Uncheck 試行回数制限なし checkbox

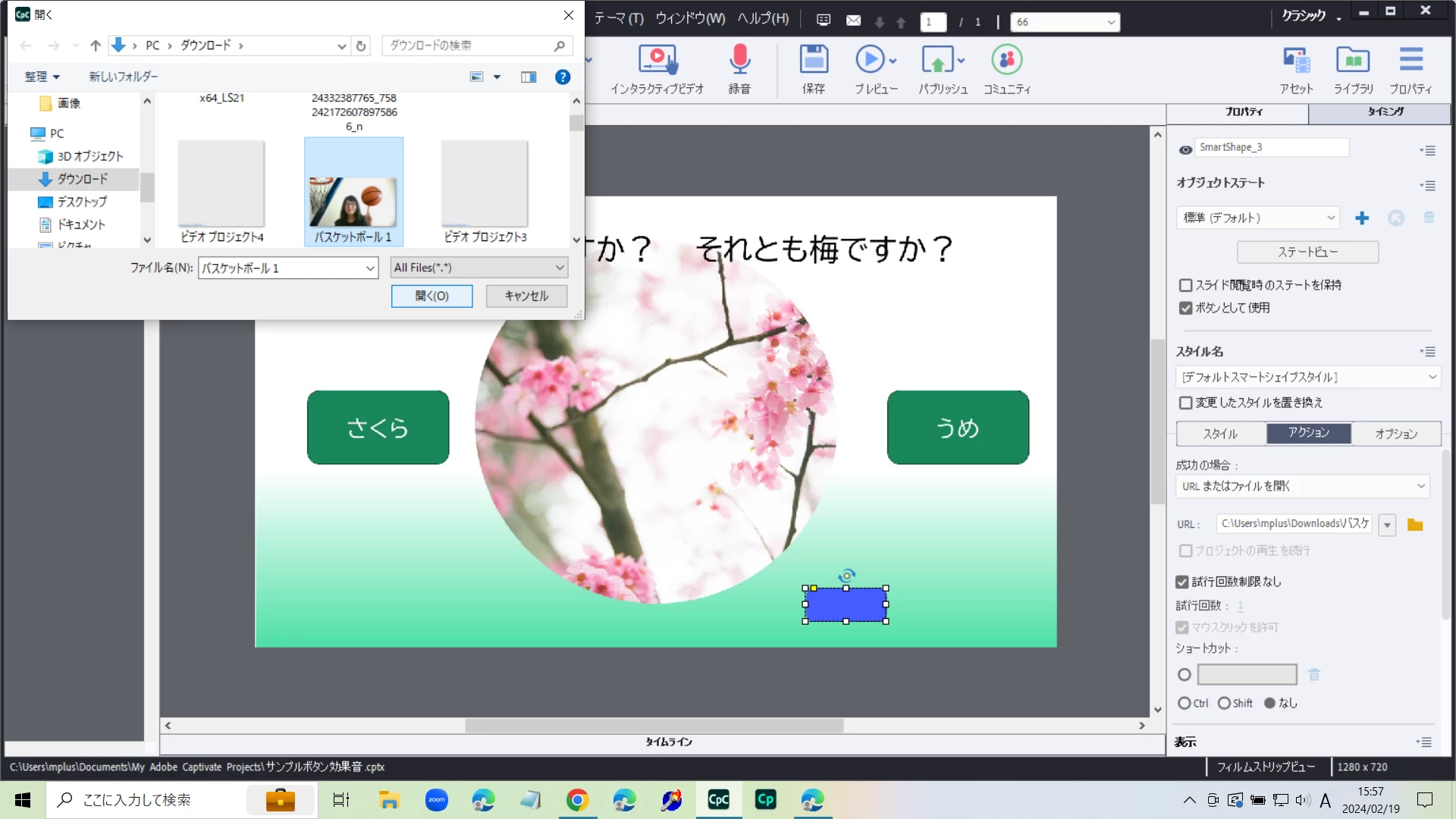tap(1182, 582)
